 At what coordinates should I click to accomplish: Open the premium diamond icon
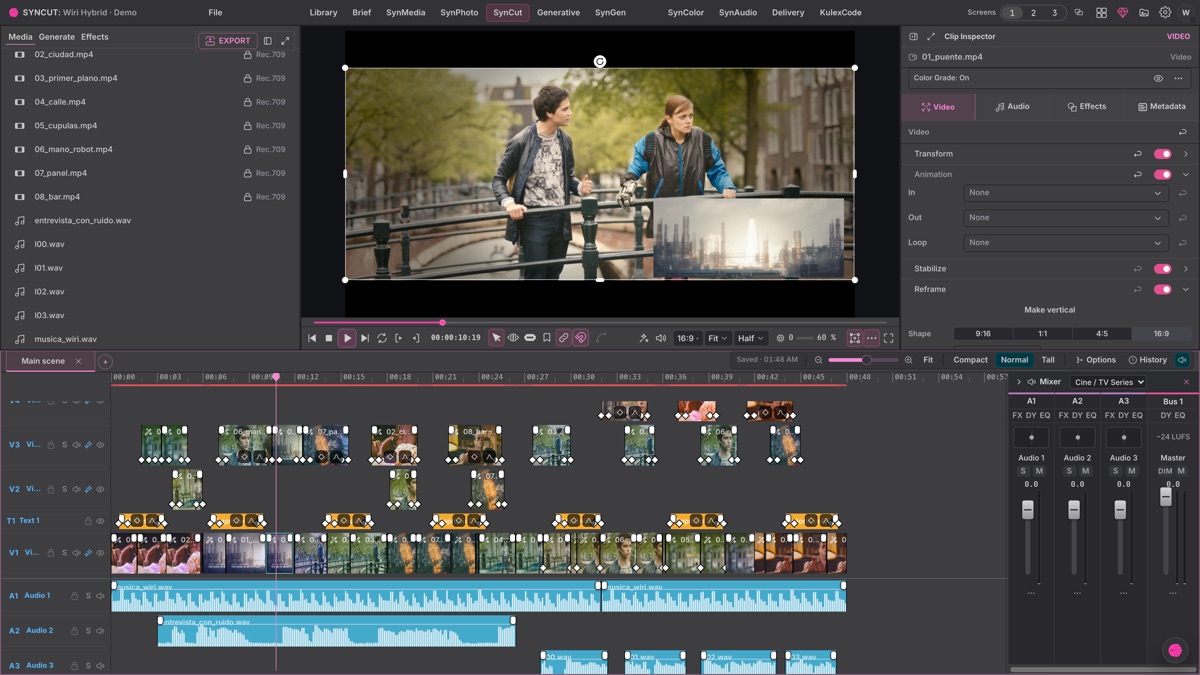(x=1122, y=13)
